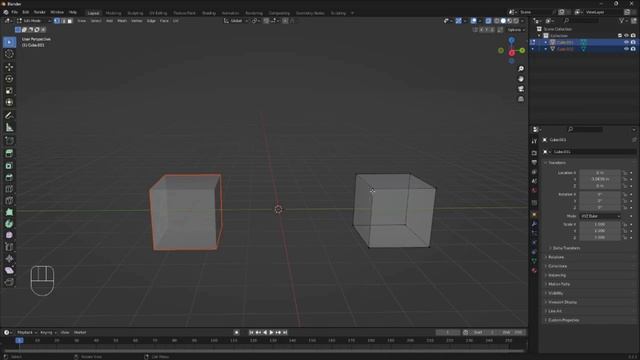Open the timeline Playback menu
This screenshot has width=640, height=360.
coord(27,333)
